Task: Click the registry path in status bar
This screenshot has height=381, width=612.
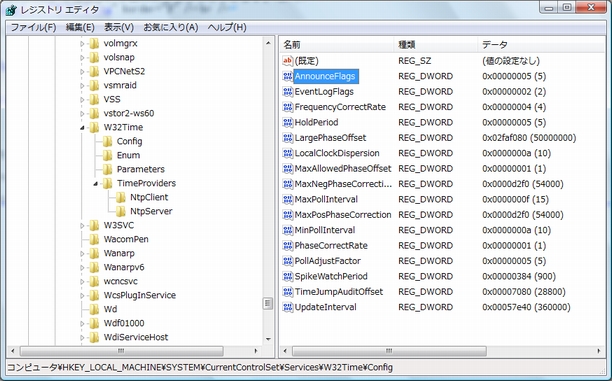Action: click(x=200, y=367)
